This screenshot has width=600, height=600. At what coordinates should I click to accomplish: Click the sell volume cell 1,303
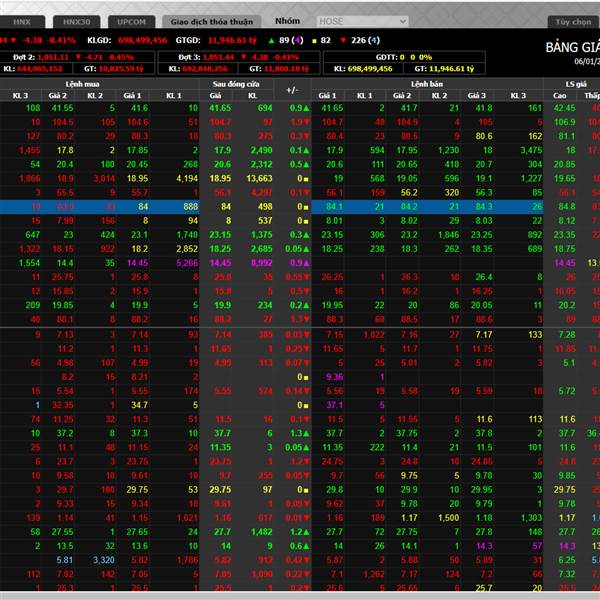click(x=532, y=518)
